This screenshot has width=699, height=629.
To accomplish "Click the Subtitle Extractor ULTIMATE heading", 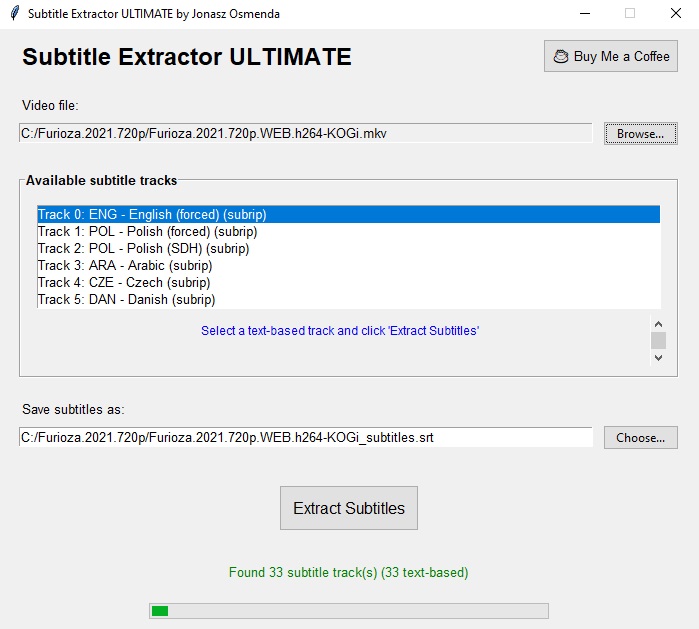I will click(x=187, y=57).
